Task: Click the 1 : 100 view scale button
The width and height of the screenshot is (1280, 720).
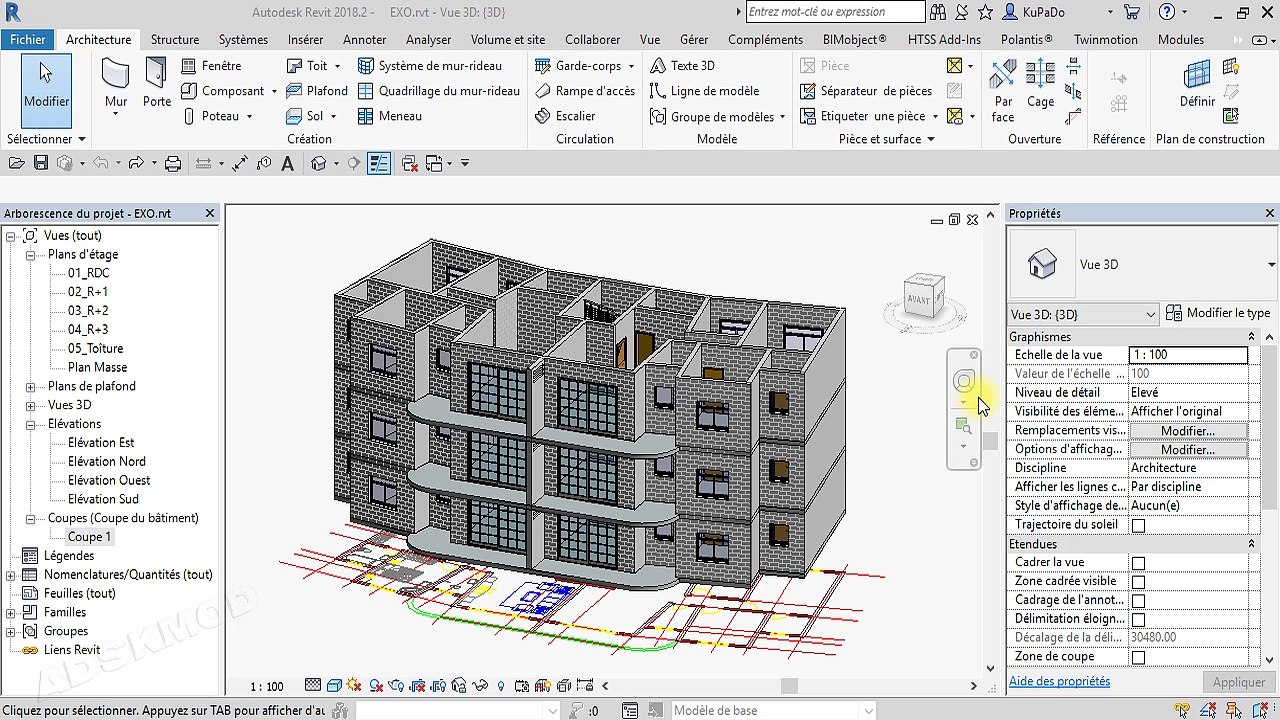Action: [267, 686]
